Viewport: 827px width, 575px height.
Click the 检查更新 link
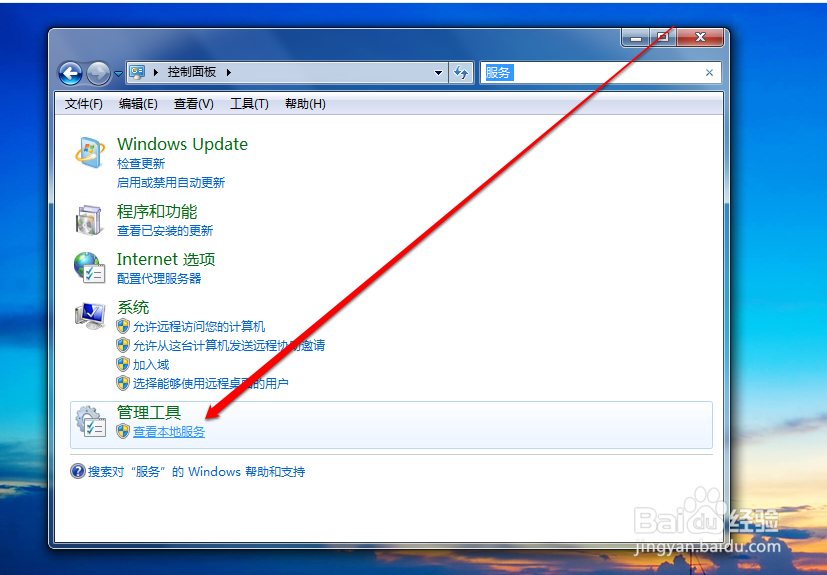click(x=141, y=164)
